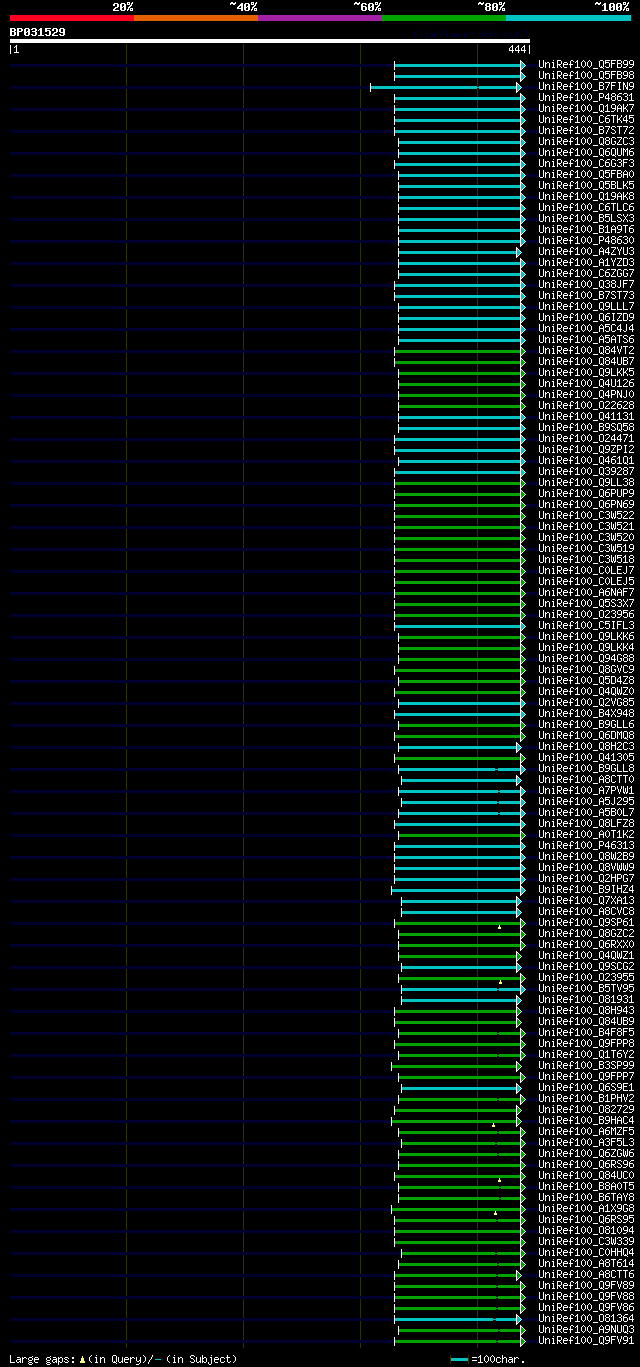Click the purple ~60% legend segment
This screenshot has height=1367, width=640.
(319, 17)
